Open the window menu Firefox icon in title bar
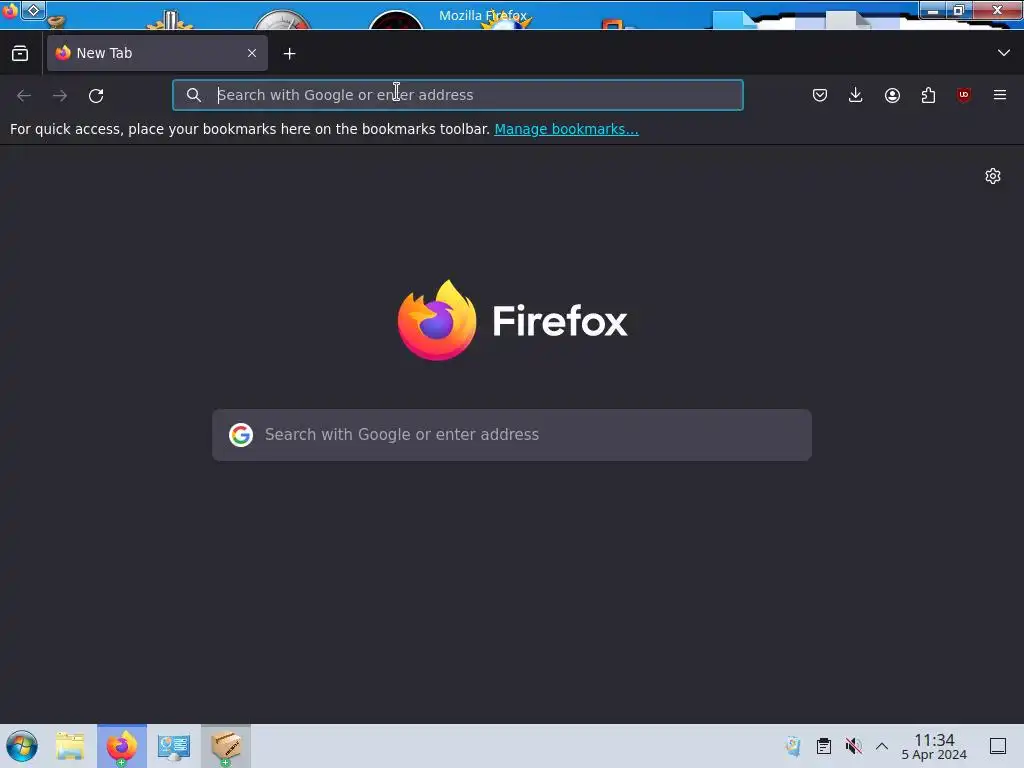 click(x=10, y=10)
